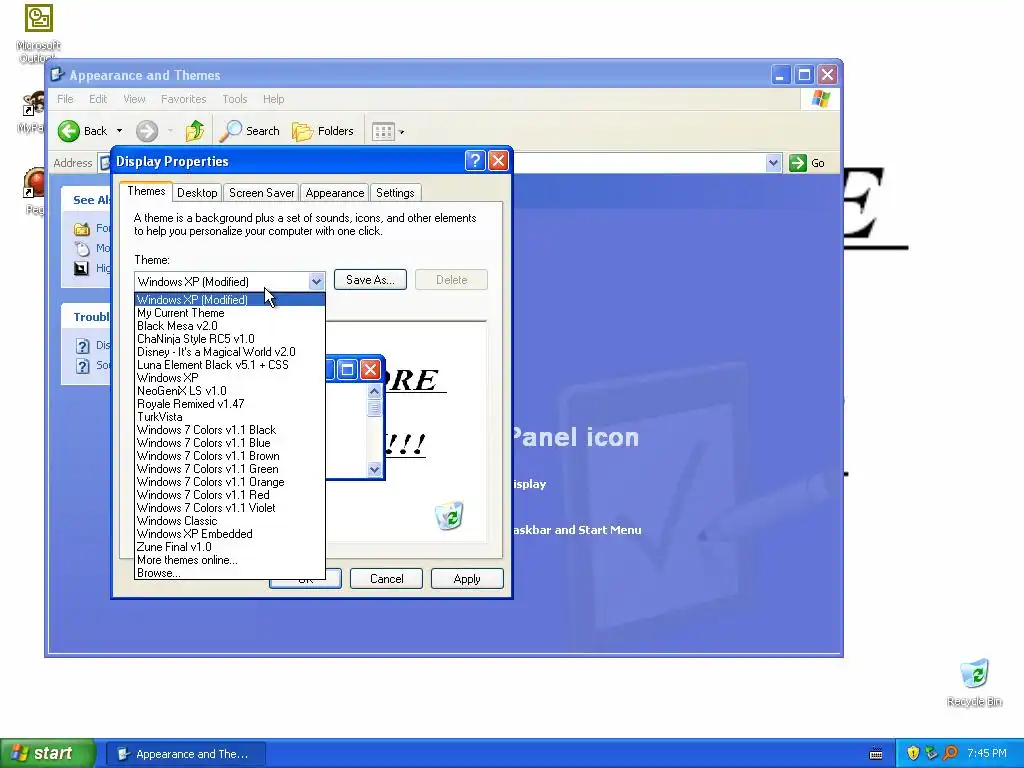Select Disney - It's a Magical World v2.0
The height and width of the screenshot is (768, 1024).
point(230,352)
